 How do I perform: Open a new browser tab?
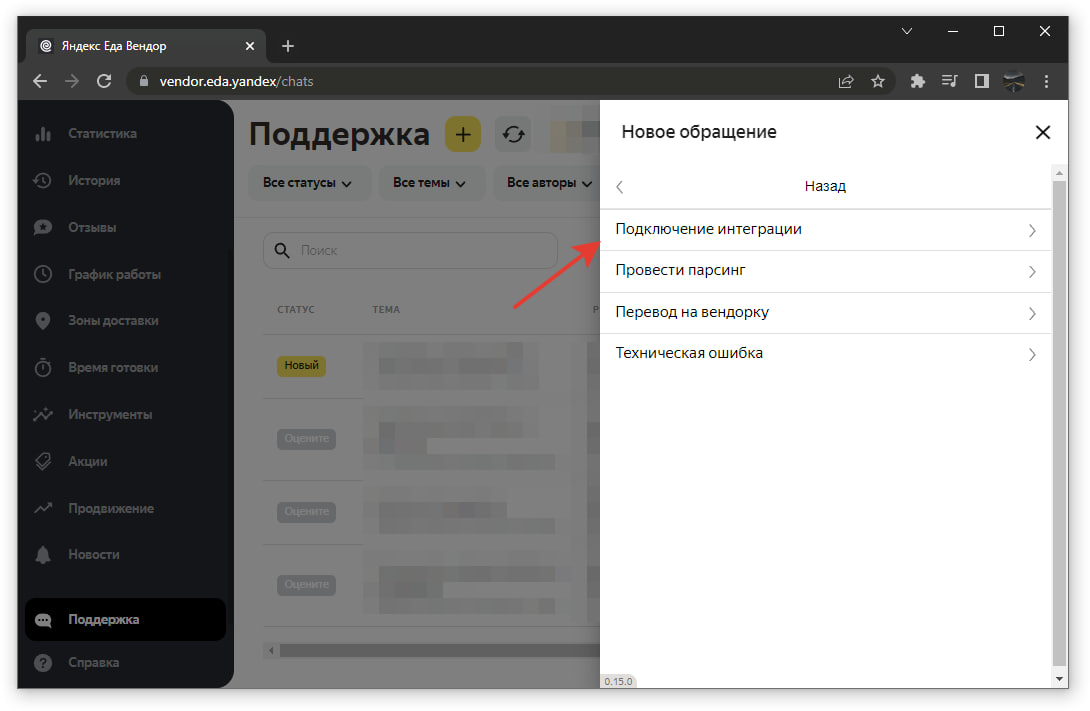[288, 46]
